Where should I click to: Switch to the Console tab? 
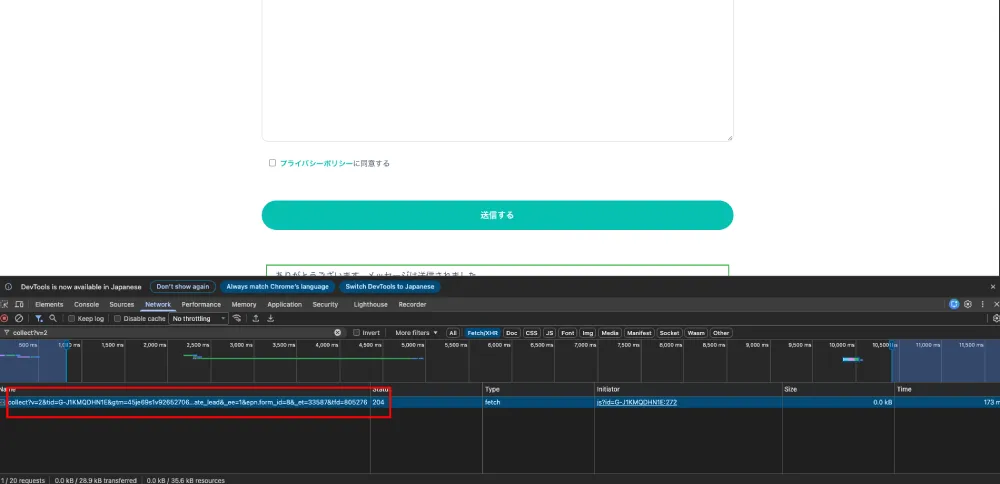click(87, 305)
